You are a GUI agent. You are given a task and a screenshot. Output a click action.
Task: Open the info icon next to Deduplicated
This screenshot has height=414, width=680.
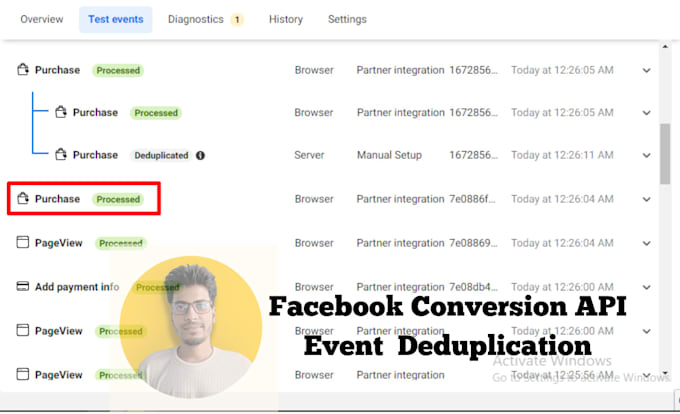(200, 155)
